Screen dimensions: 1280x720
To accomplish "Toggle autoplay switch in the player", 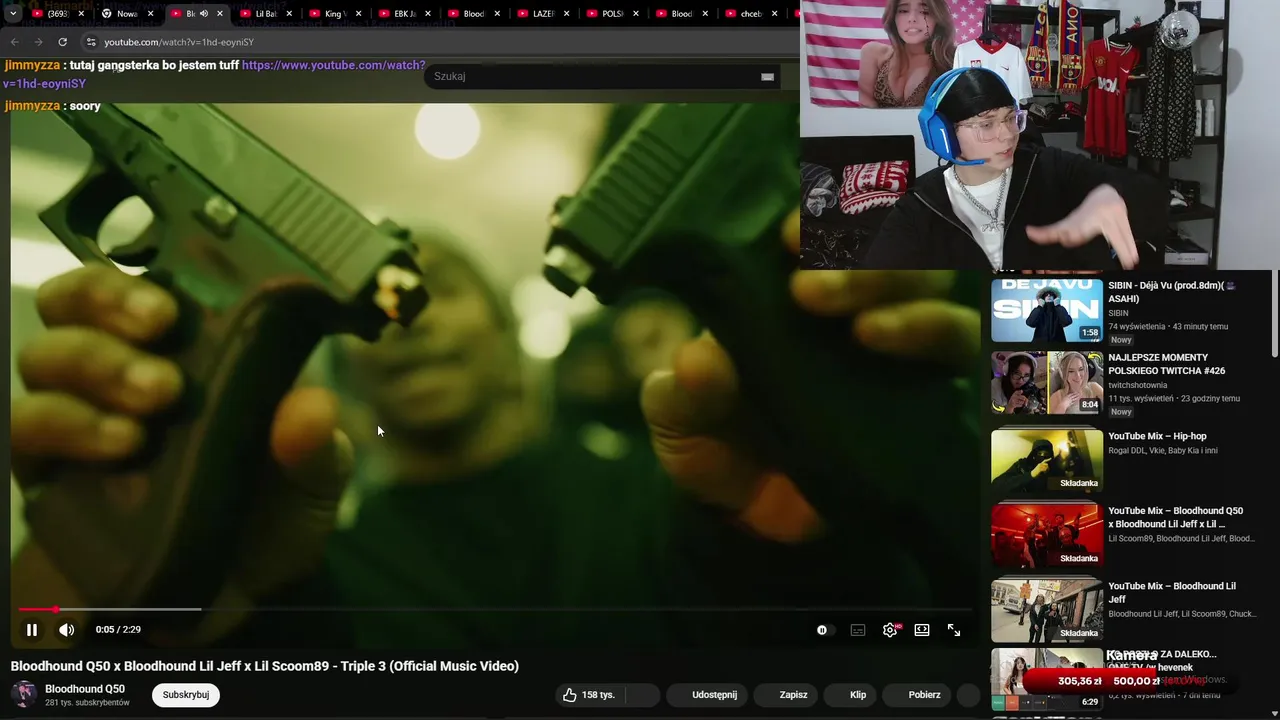I will [x=823, y=630].
